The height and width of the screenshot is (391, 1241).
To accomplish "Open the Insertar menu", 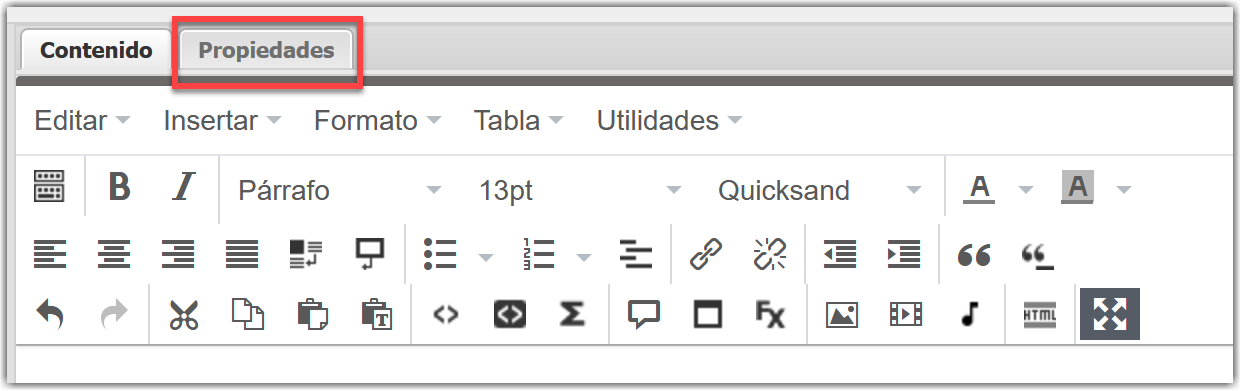I will tap(222, 121).
